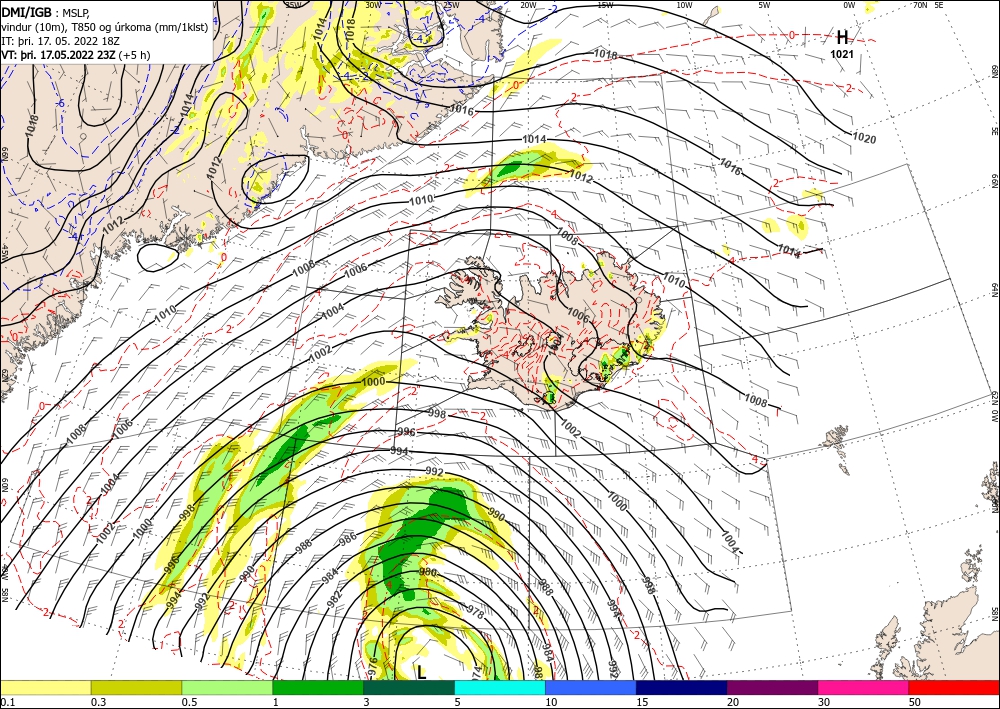Viewport: 1000px width, 709px height.
Task: Click the 'H' high-pressure center marker
Action: tap(842, 37)
